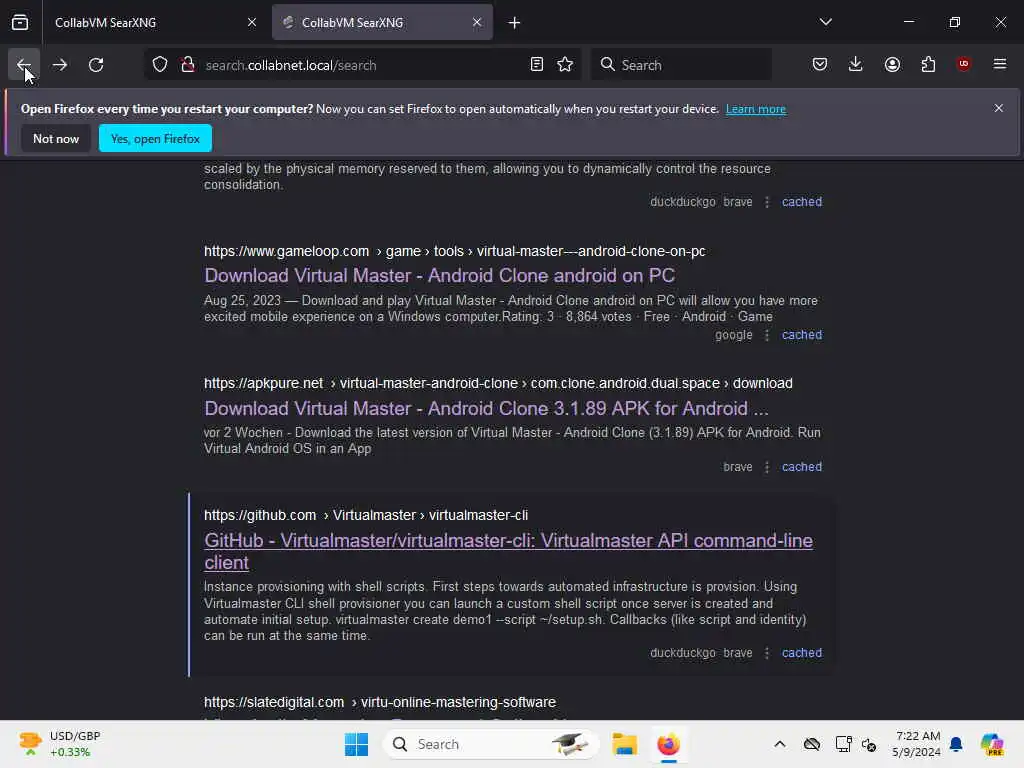Open the USD/GBP widget on the taskbar
1024x768 pixels.
coord(60,744)
